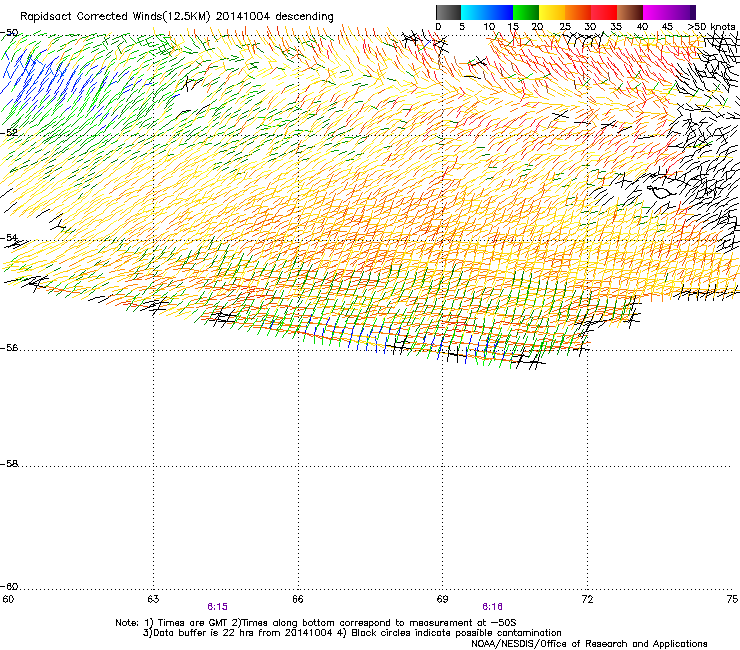Click the '-52' latitude axis label

[x=9, y=133]
